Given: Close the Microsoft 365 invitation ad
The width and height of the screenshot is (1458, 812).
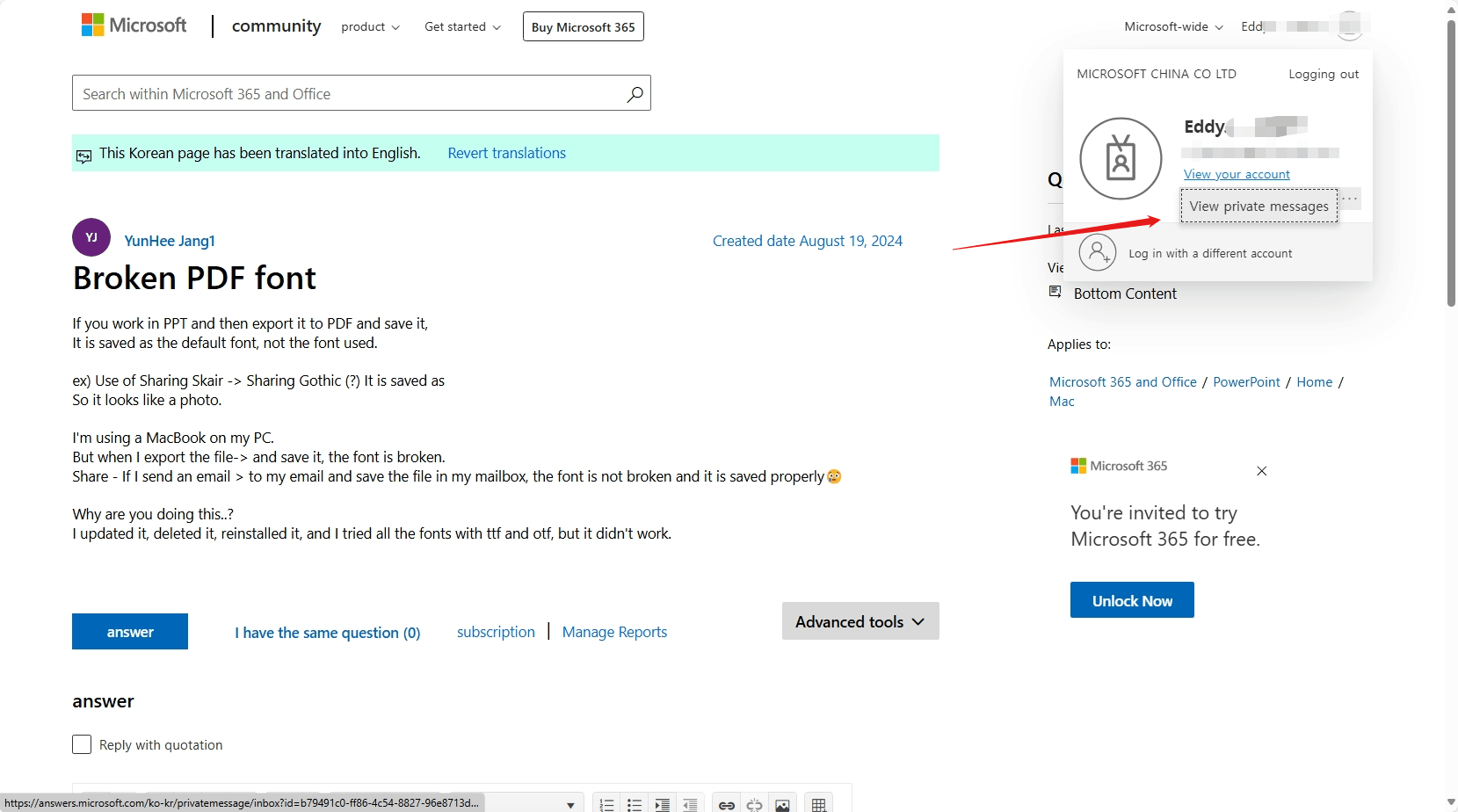Looking at the screenshot, I should [x=1261, y=471].
